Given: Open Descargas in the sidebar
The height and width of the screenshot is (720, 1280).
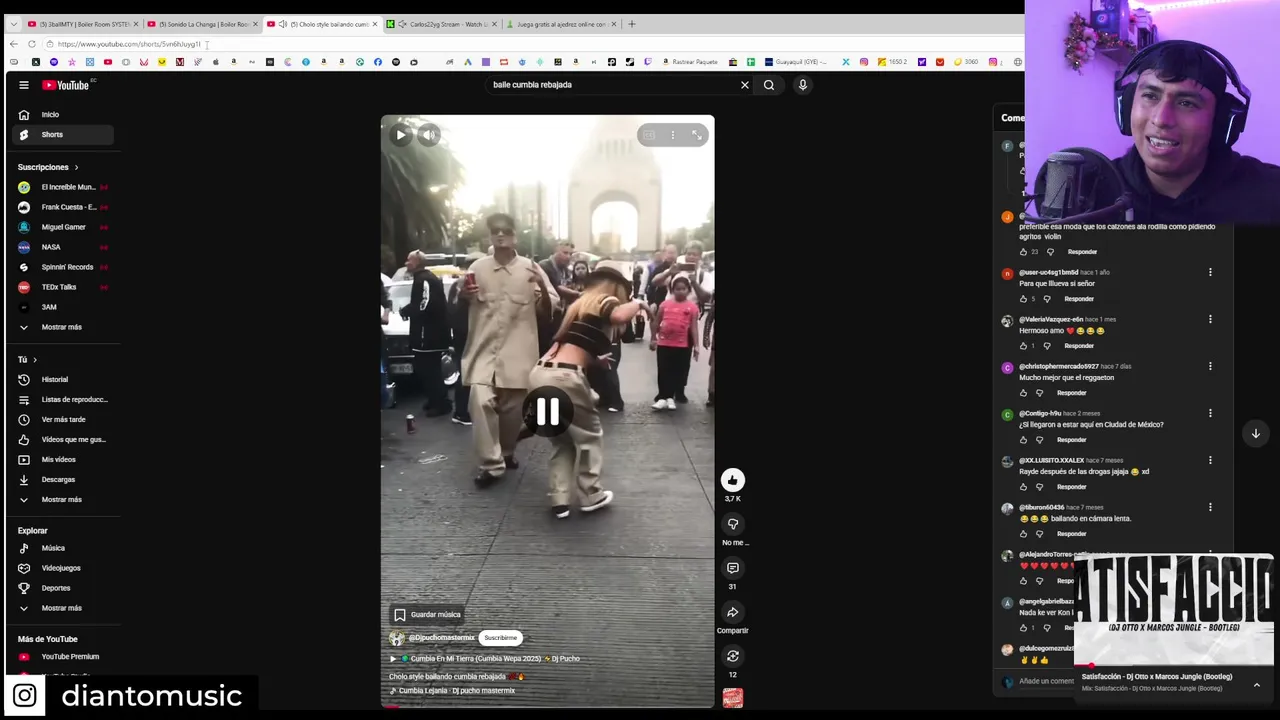Looking at the screenshot, I should coord(62,480).
